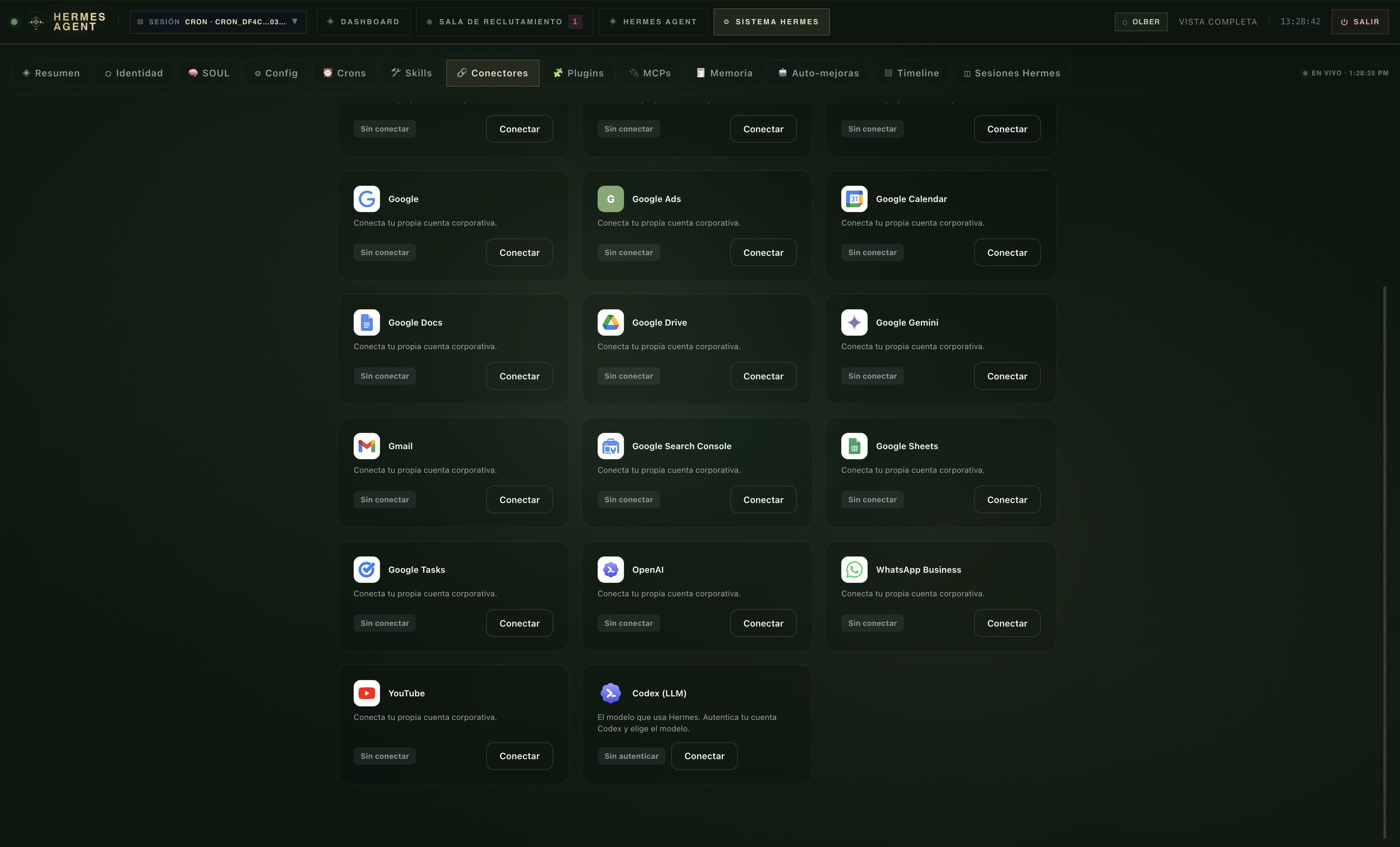Go to the Memoria tab
Screen dimensions: 1400x847
[724, 73]
